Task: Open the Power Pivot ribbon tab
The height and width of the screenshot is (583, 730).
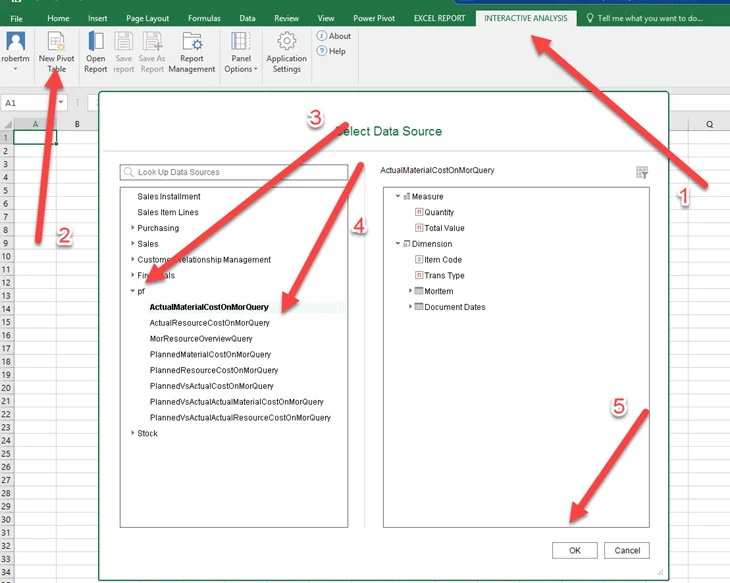Action: tap(374, 18)
